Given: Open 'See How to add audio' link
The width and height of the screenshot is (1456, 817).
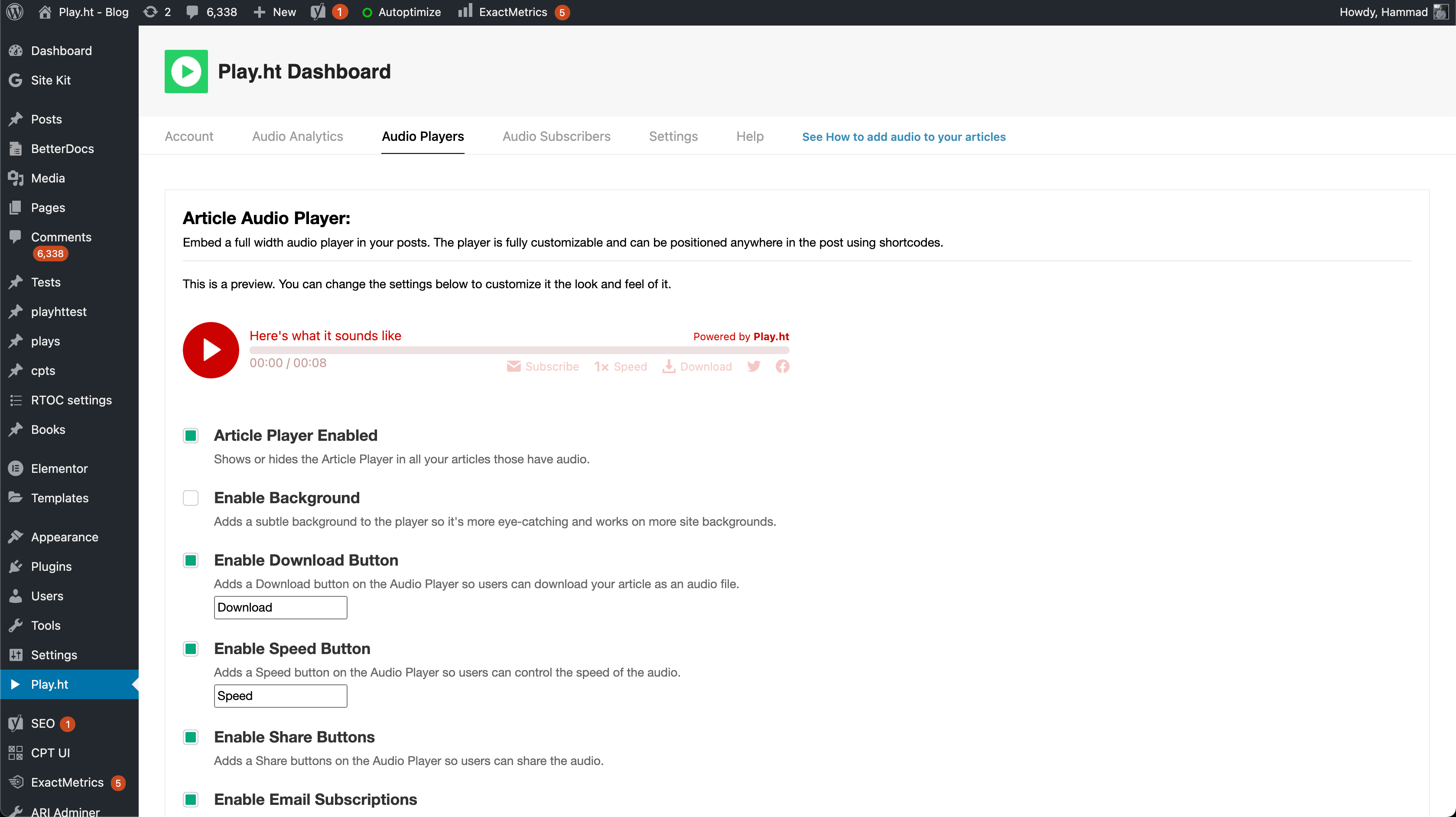Looking at the screenshot, I should click(903, 137).
